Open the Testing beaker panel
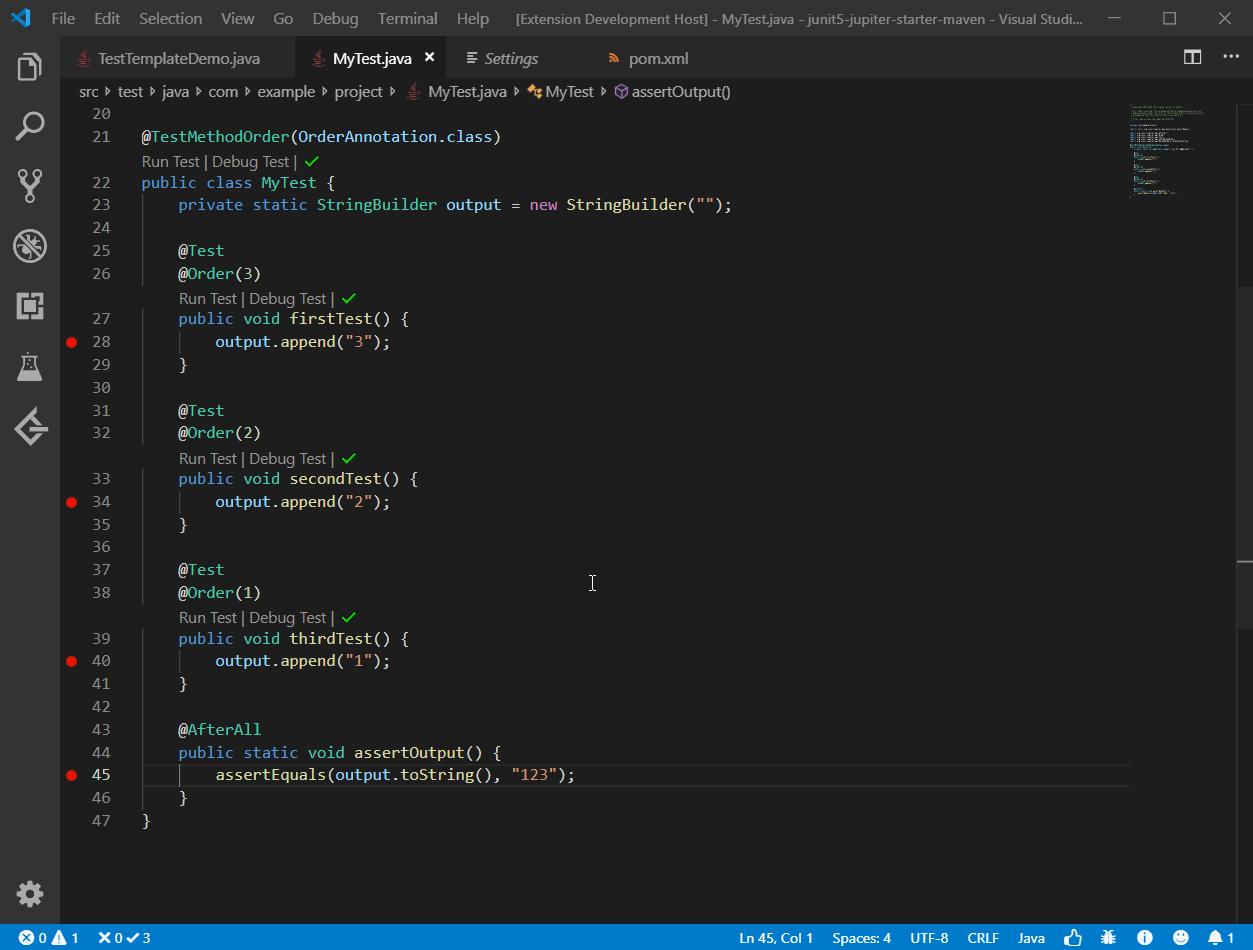This screenshot has height=950, width=1253. tap(29, 366)
